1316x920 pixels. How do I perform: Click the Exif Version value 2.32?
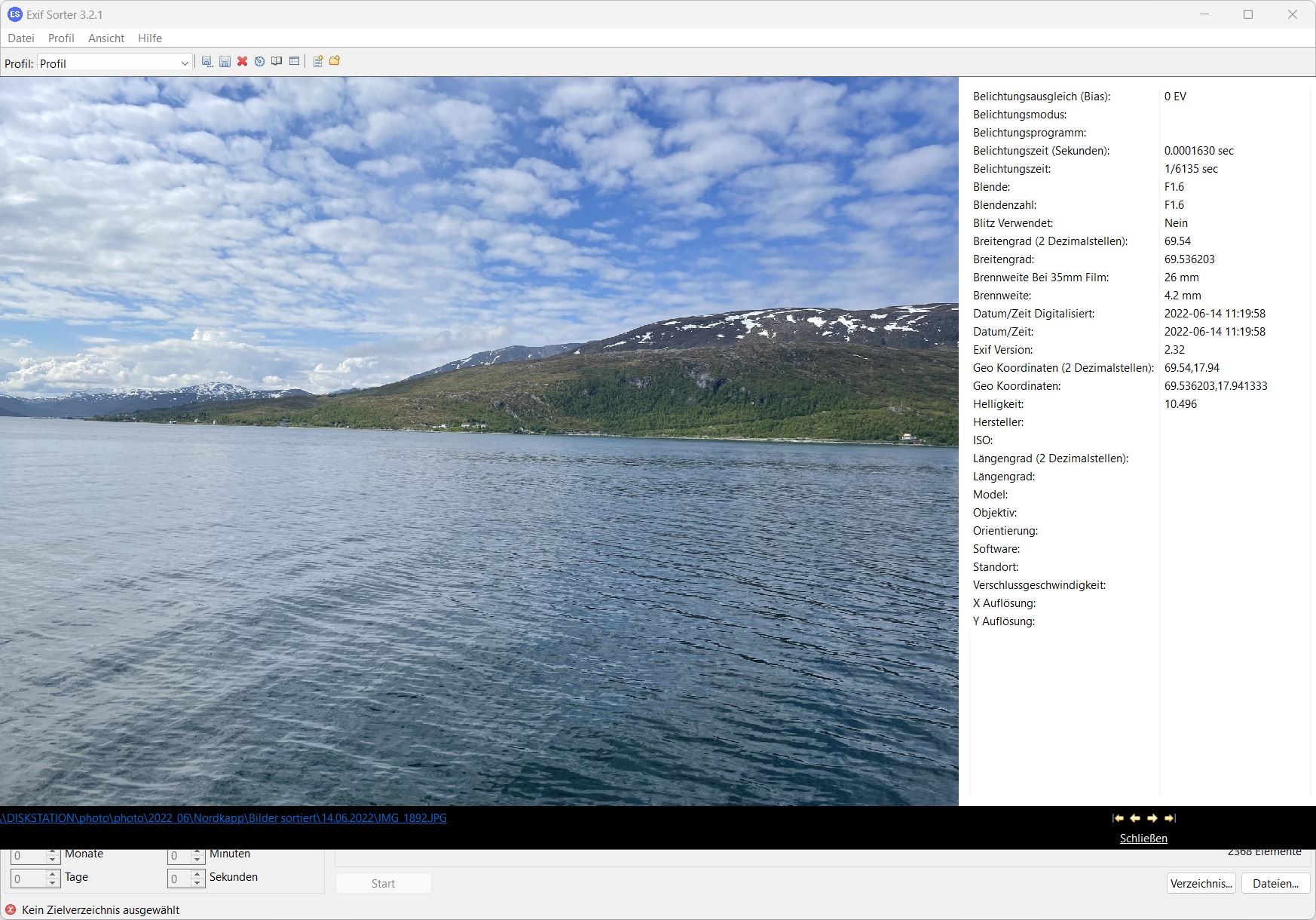[1174, 350]
